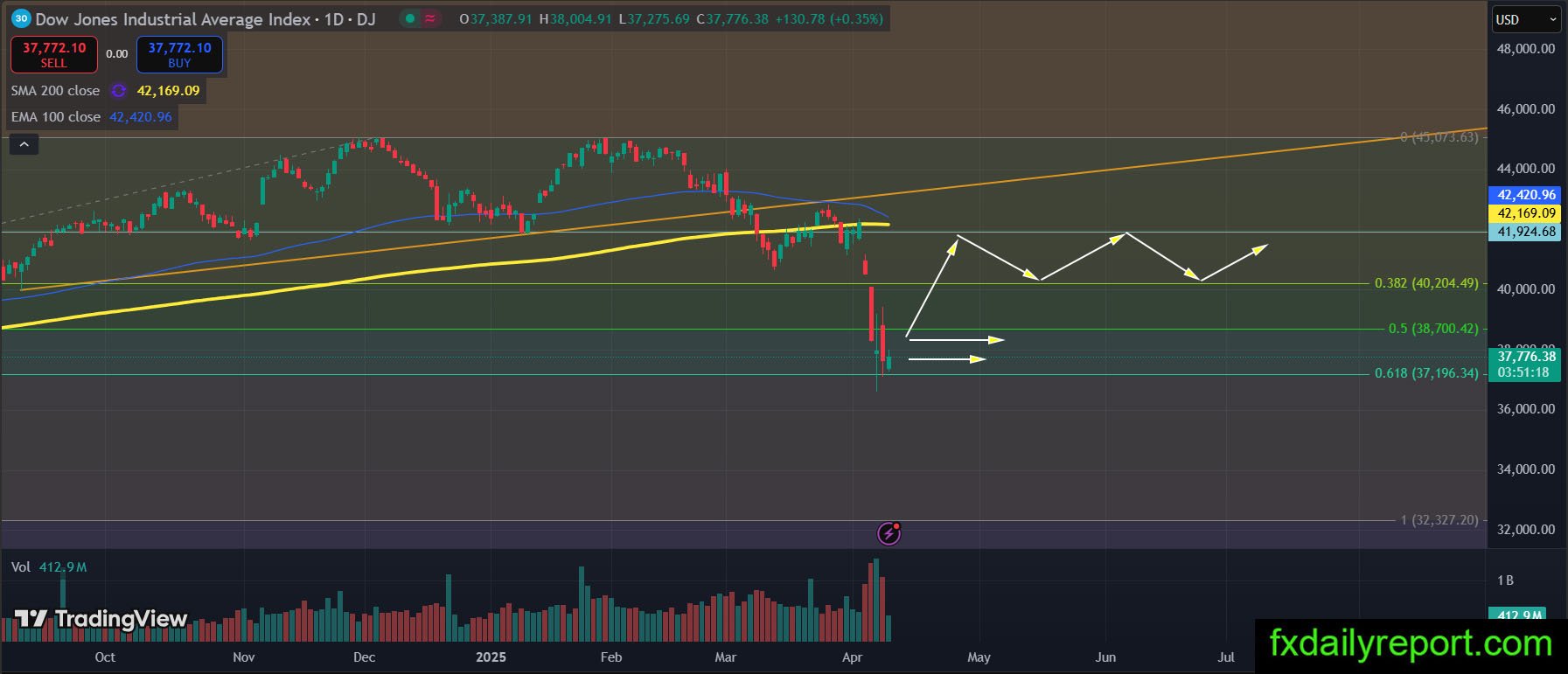Click the SMA value 42,169.09 in the legend

point(168,91)
